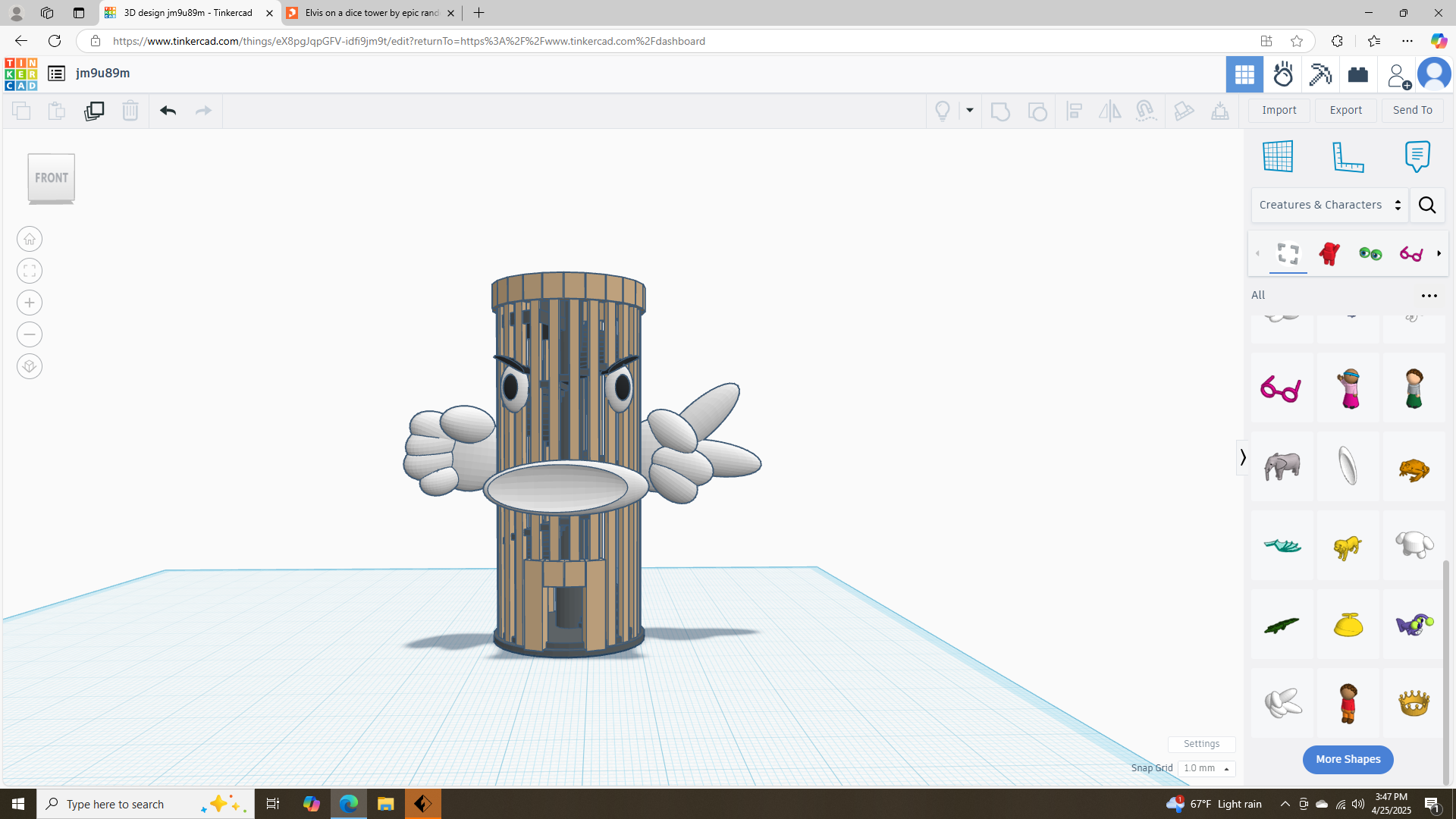Open the Creatures & Characters category dropdown
Viewport: 1456px width, 819px height.
[1330, 205]
